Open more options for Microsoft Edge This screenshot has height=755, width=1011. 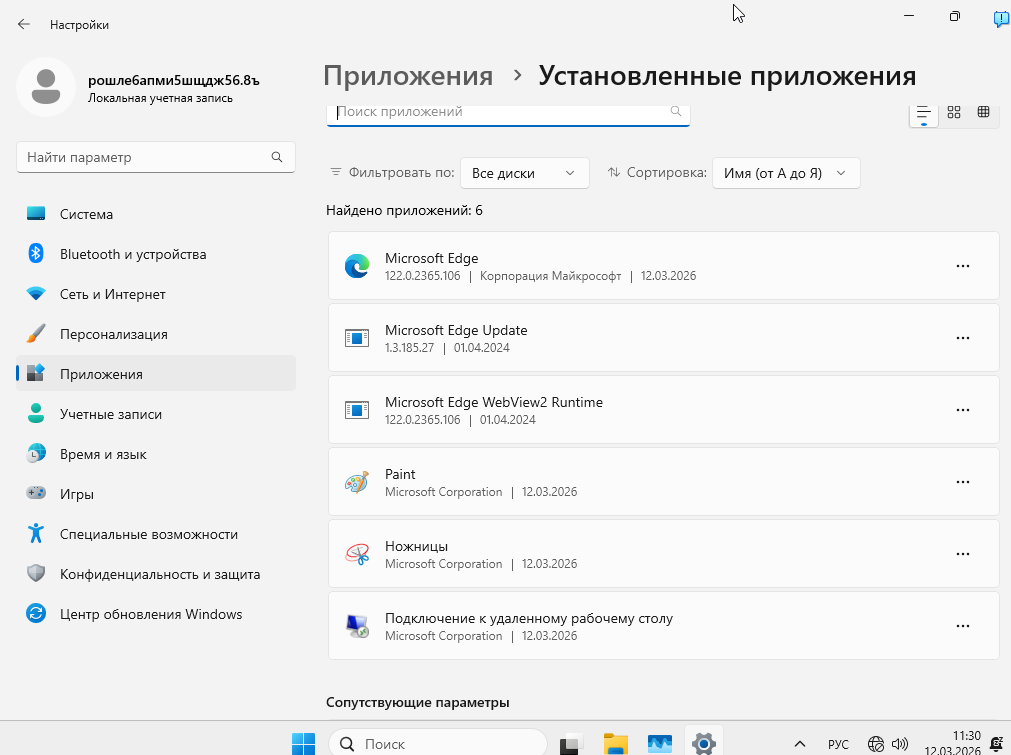click(963, 266)
